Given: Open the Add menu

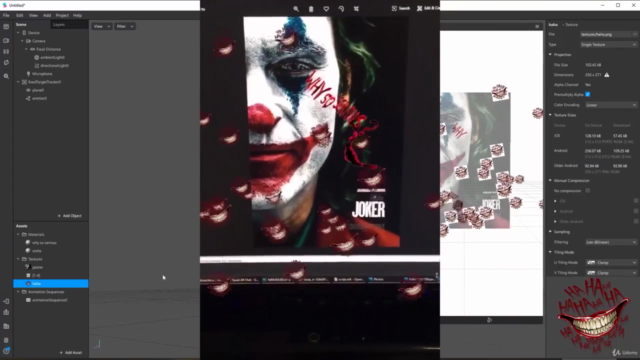Looking at the screenshot, I should click(x=47, y=15).
